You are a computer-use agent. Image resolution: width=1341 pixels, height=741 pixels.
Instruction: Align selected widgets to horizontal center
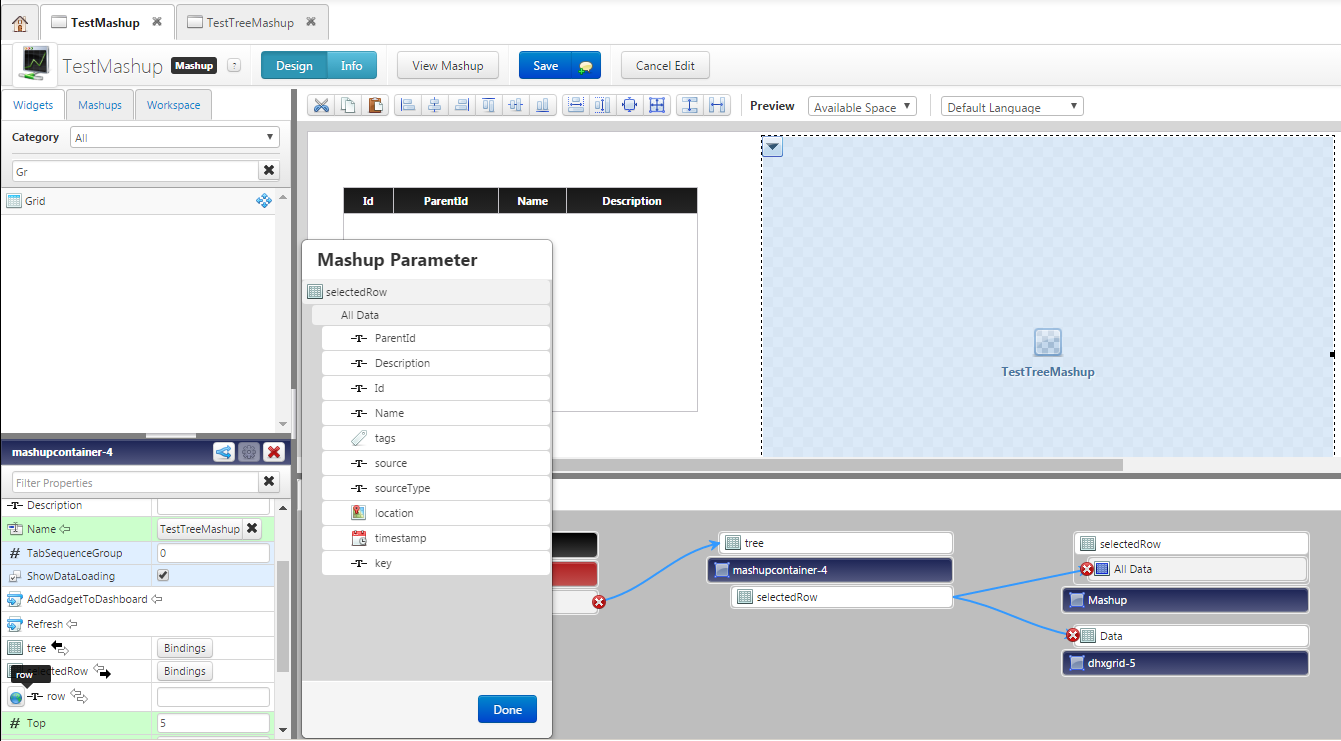pyautogui.click(x=434, y=105)
